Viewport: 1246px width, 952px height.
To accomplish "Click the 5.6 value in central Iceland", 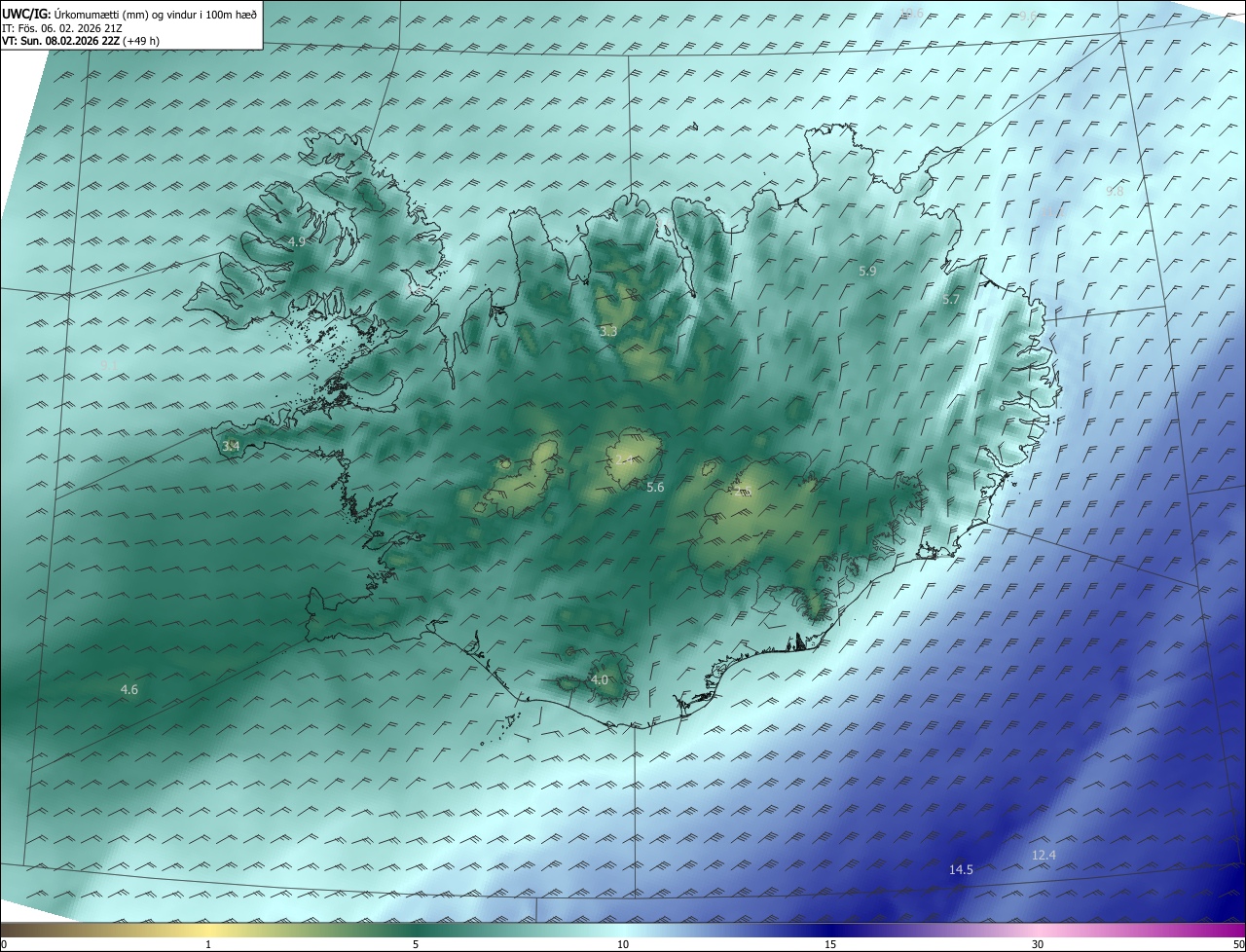I will pyautogui.click(x=655, y=487).
